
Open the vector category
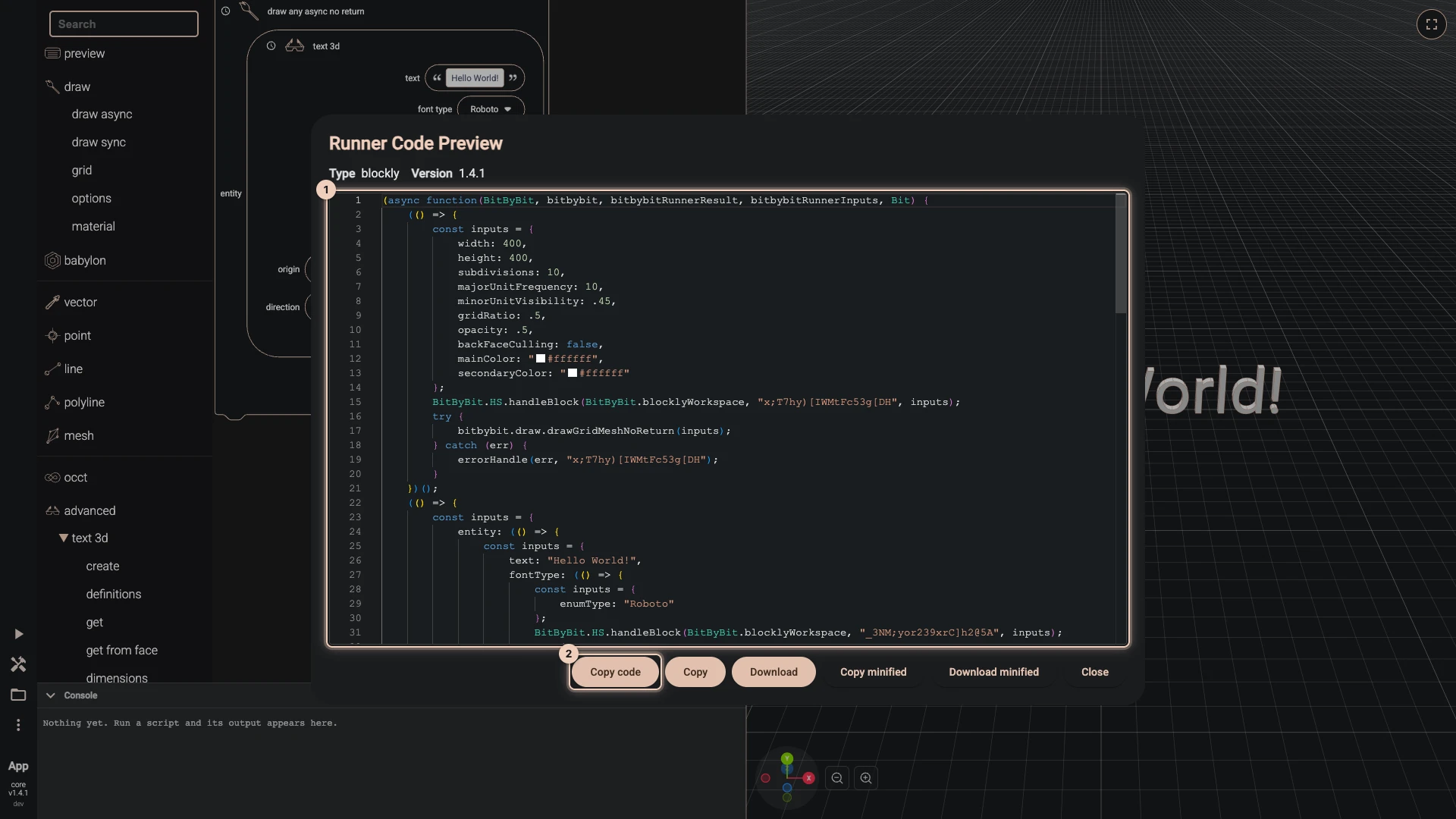coord(80,303)
